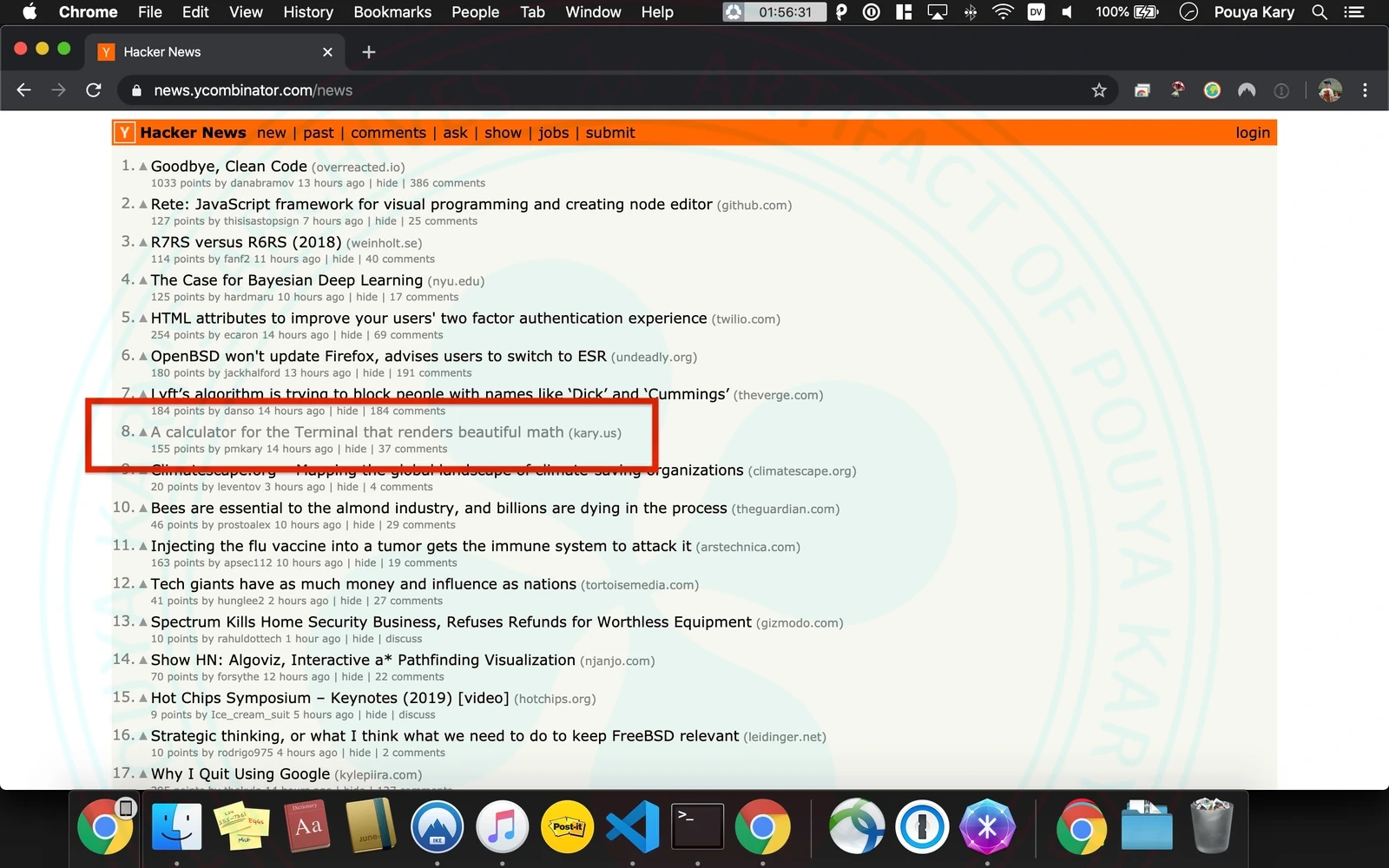Upvote 'The Case for Bayesian Deep Learning'
Image resolution: width=1389 pixels, height=868 pixels.
(x=143, y=280)
